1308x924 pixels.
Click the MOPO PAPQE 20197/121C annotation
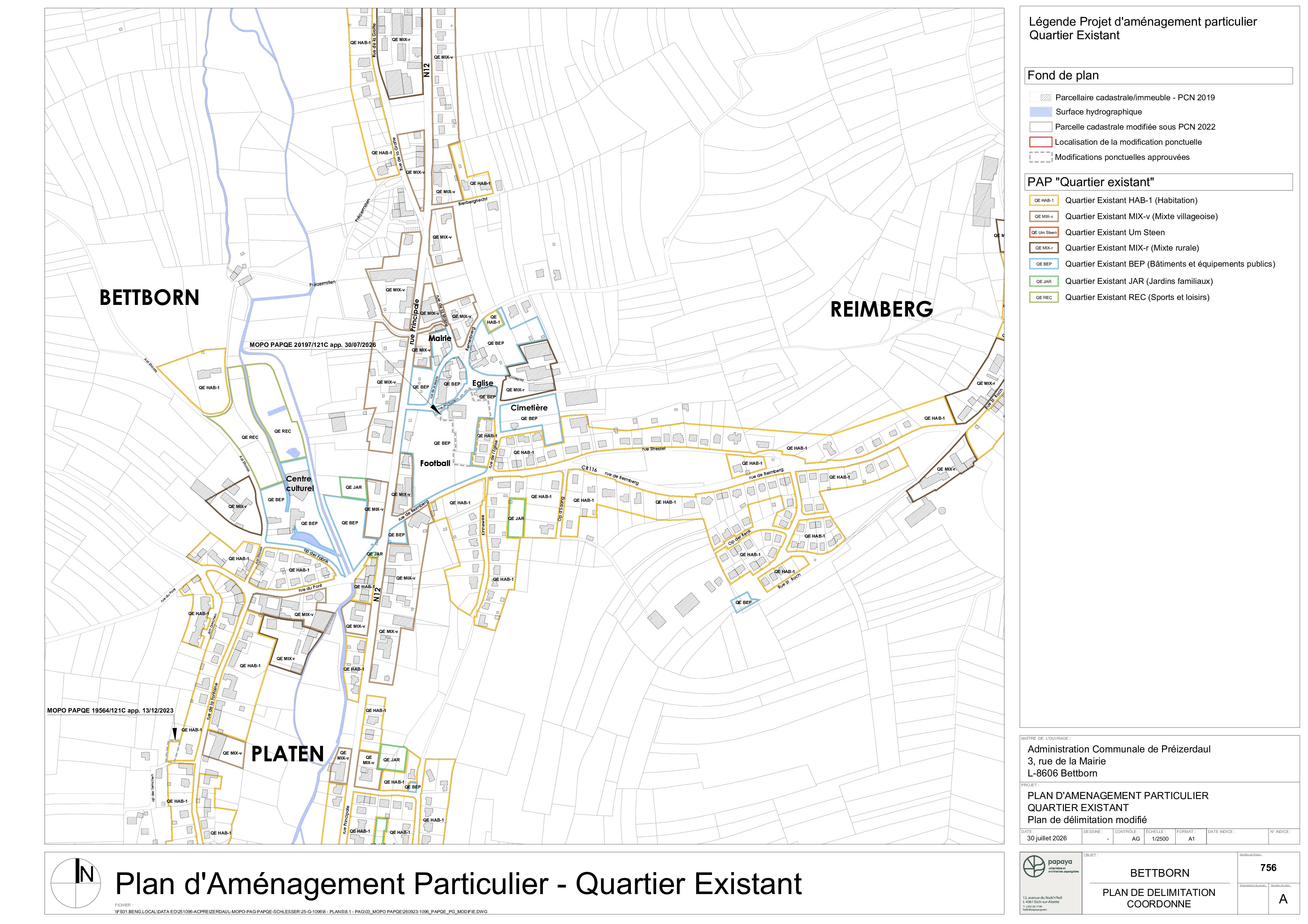(x=313, y=345)
